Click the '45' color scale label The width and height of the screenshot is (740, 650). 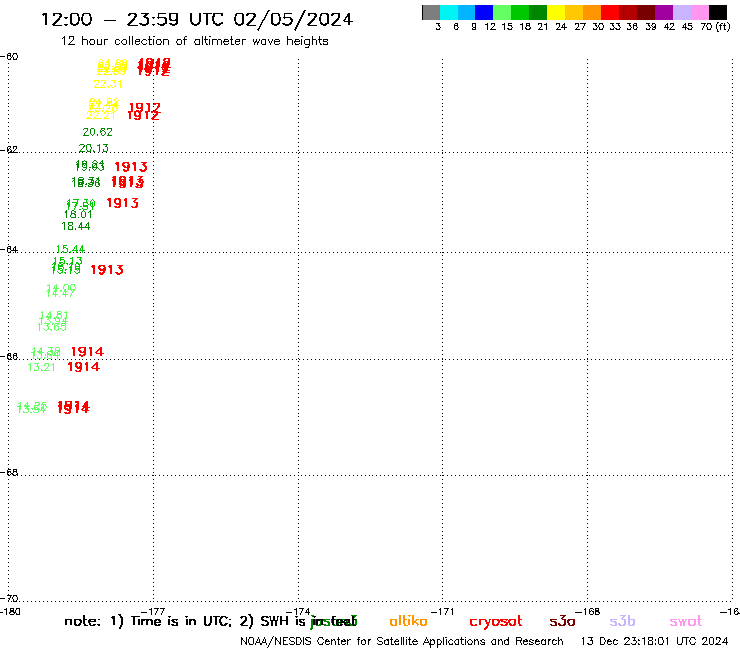coord(687,27)
